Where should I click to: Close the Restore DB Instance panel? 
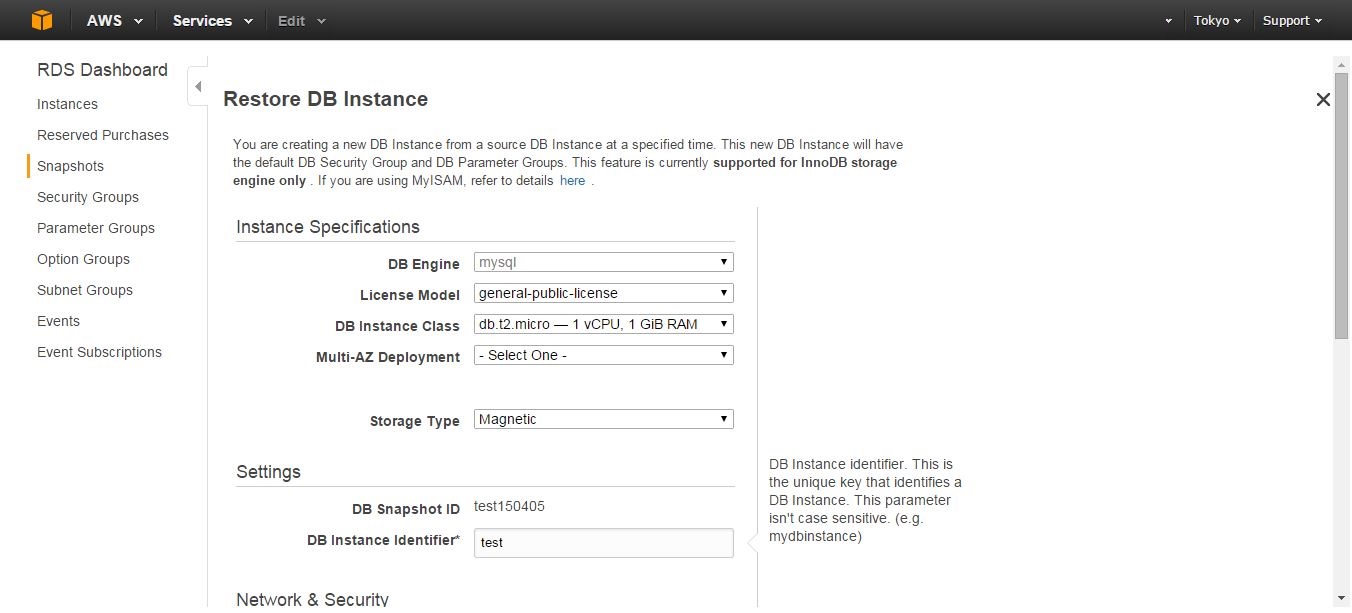point(1323,99)
